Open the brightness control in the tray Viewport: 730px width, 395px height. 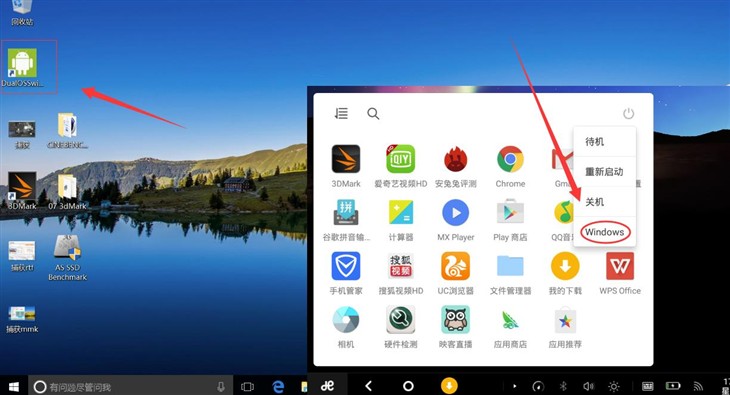coord(614,386)
